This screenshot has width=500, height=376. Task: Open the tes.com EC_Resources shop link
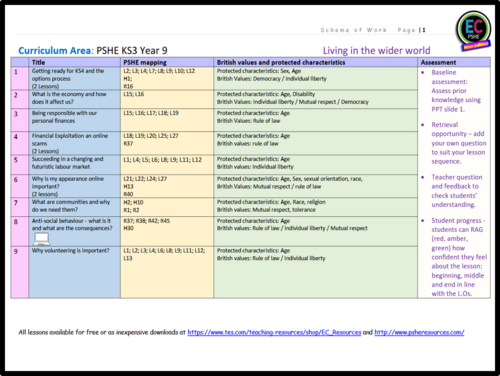pos(274,332)
